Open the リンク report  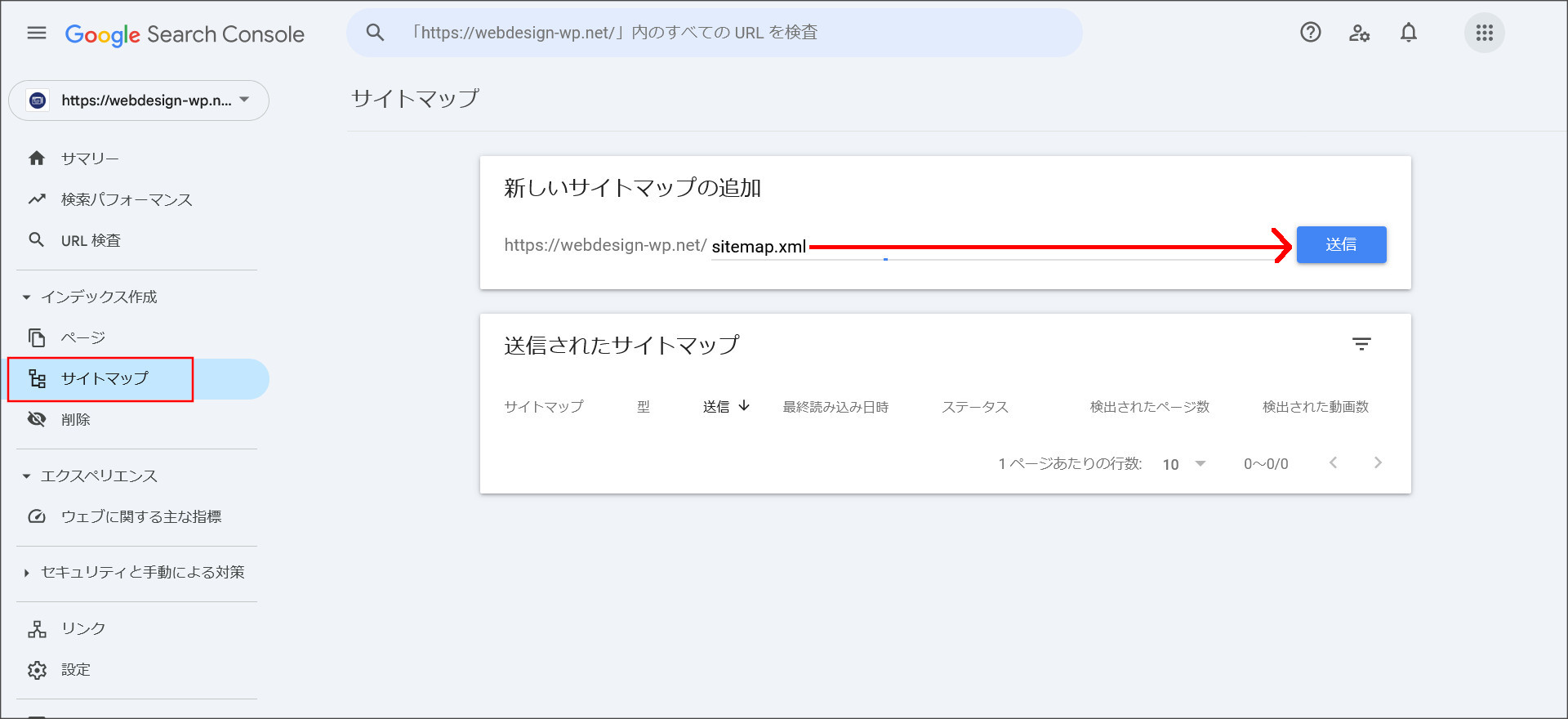(83, 628)
